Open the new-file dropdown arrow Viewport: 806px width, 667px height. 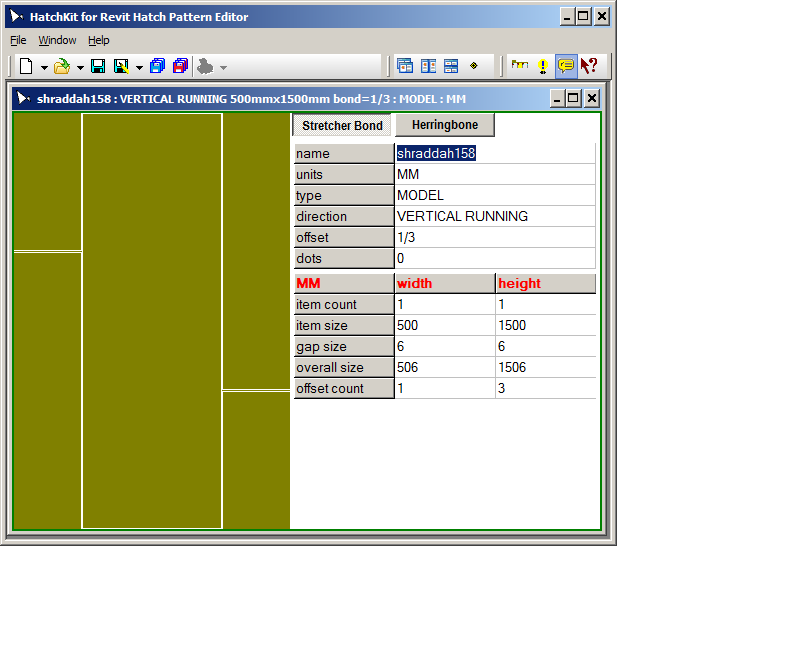pos(44,67)
